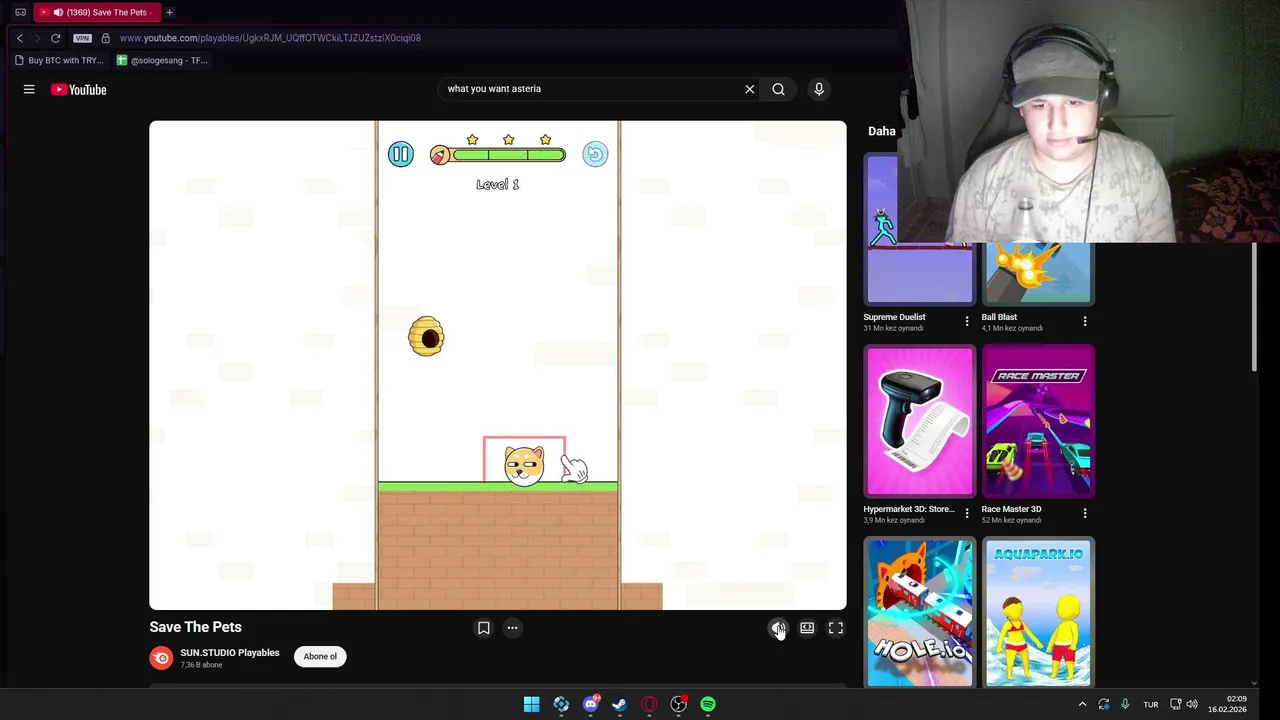Image resolution: width=1280 pixels, height=720 pixels.
Task: Mute the playable's sound via speaker icon
Action: pos(778,628)
